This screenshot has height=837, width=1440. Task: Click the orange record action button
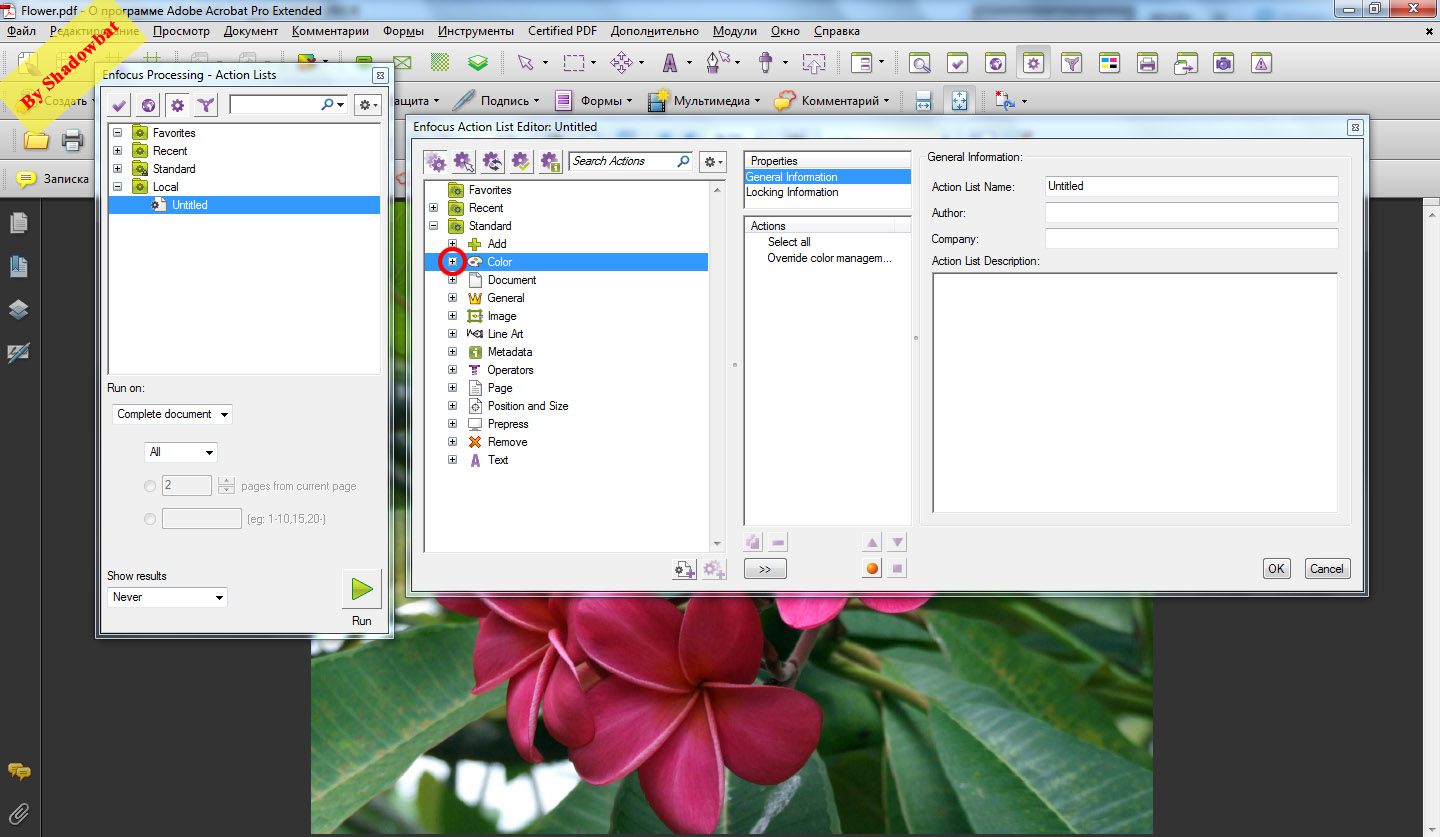[872, 568]
